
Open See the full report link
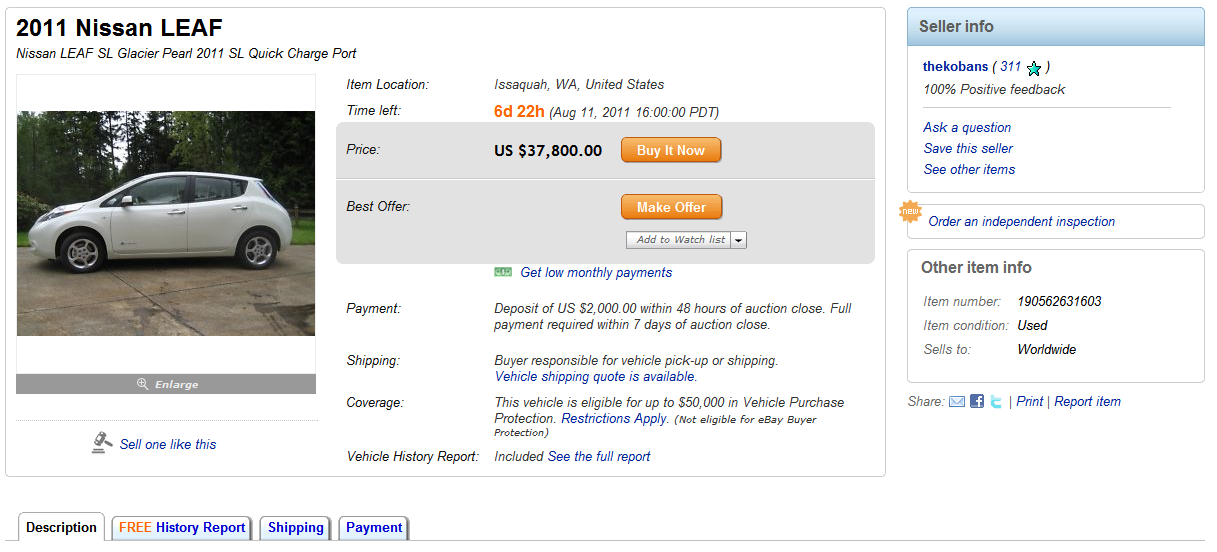pyautogui.click(x=599, y=457)
